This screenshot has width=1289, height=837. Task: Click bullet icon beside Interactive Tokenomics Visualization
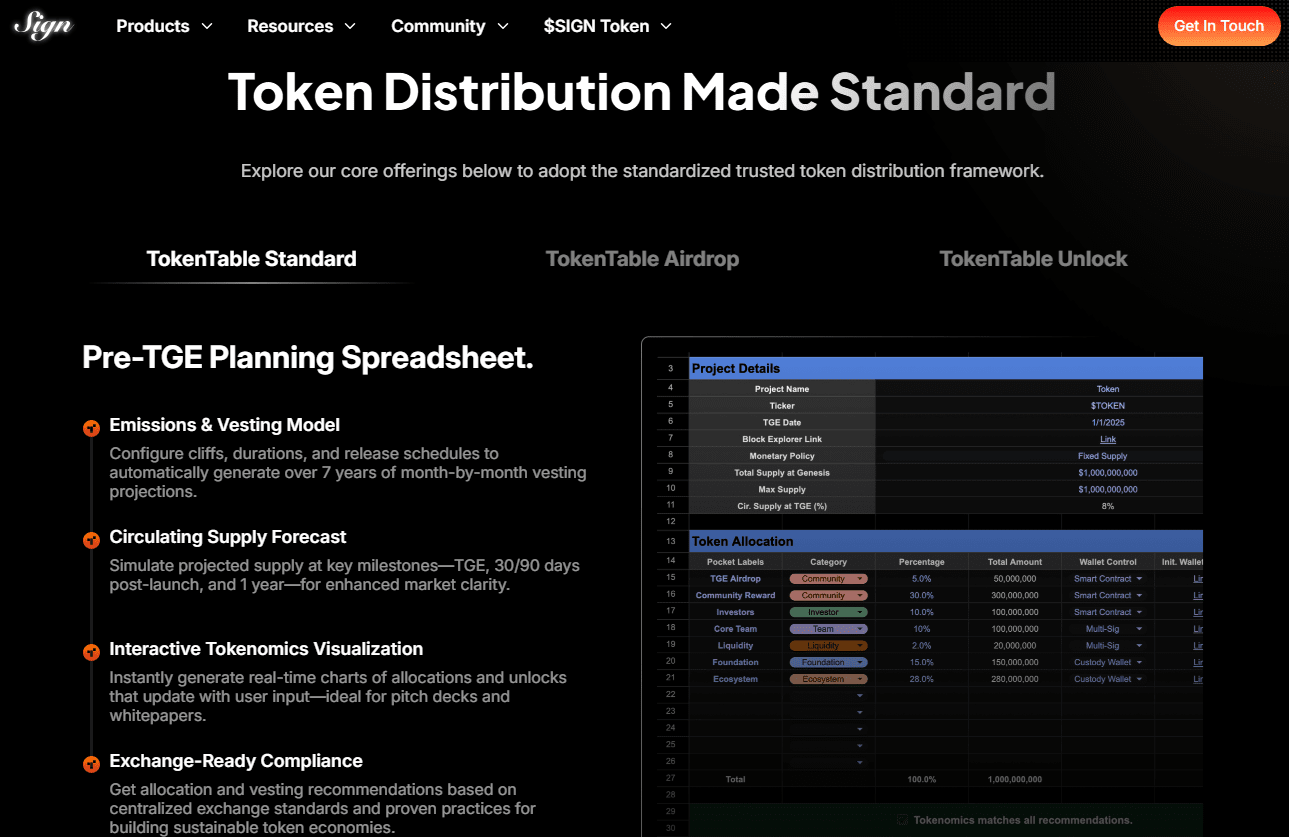tap(91, 652)
